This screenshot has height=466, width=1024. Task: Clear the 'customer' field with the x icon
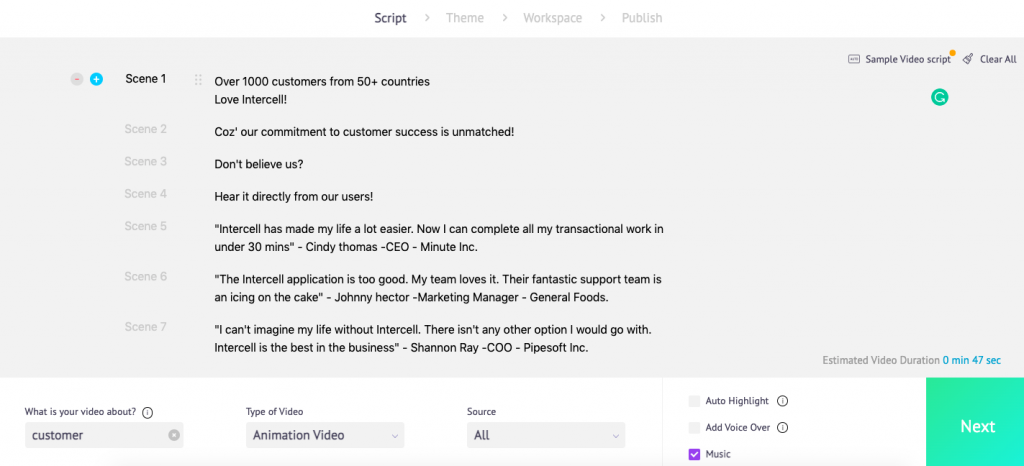(174, 435)
